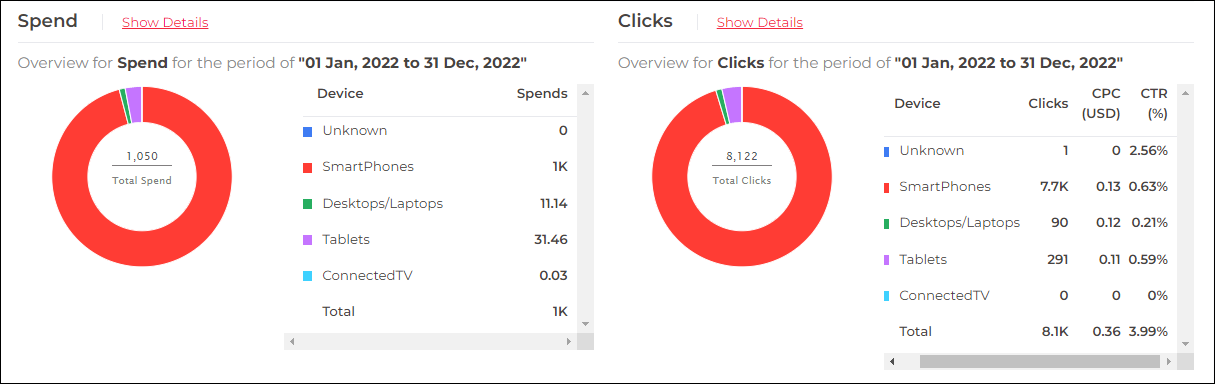
Task: Open Show Details link for Spend
Action: 165,22
